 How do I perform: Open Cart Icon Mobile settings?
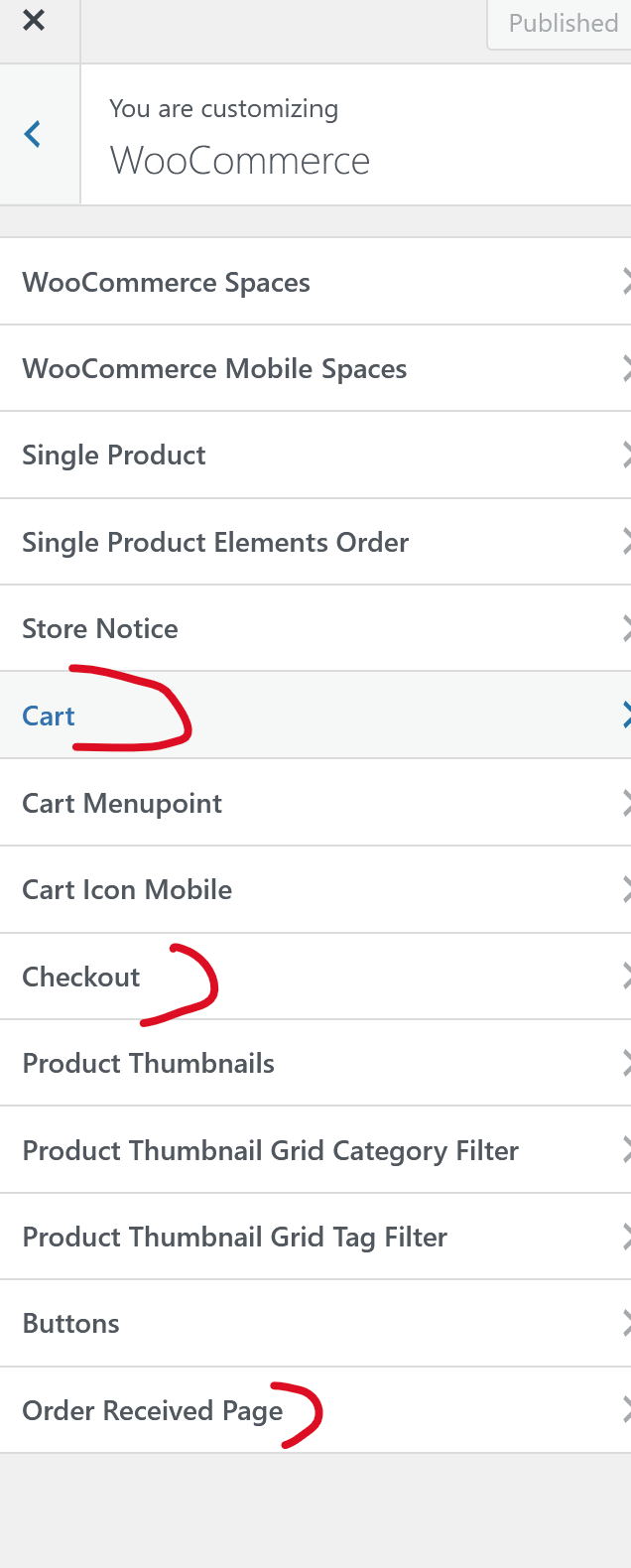[x=127, y=890]
